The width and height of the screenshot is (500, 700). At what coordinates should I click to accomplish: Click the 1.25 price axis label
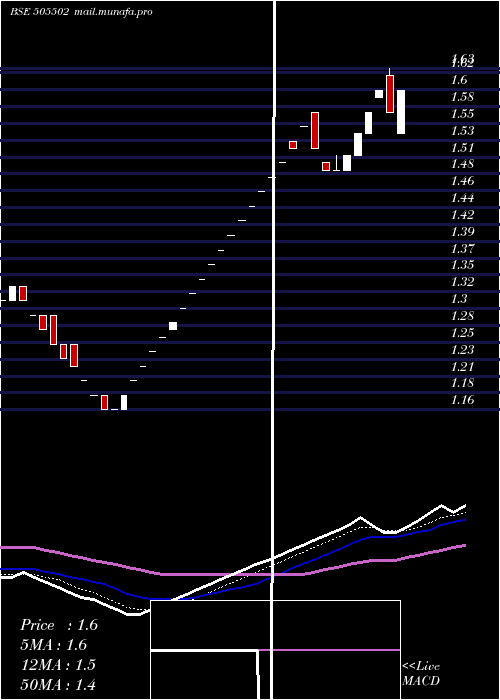coord(462,333)
